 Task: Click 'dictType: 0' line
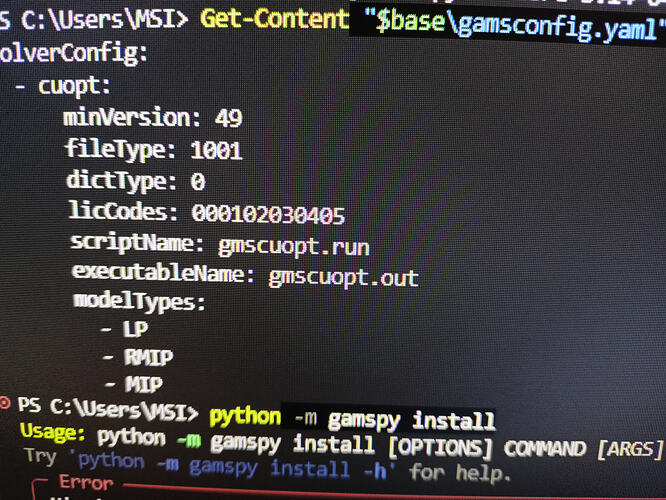click(x=136, y=181)
